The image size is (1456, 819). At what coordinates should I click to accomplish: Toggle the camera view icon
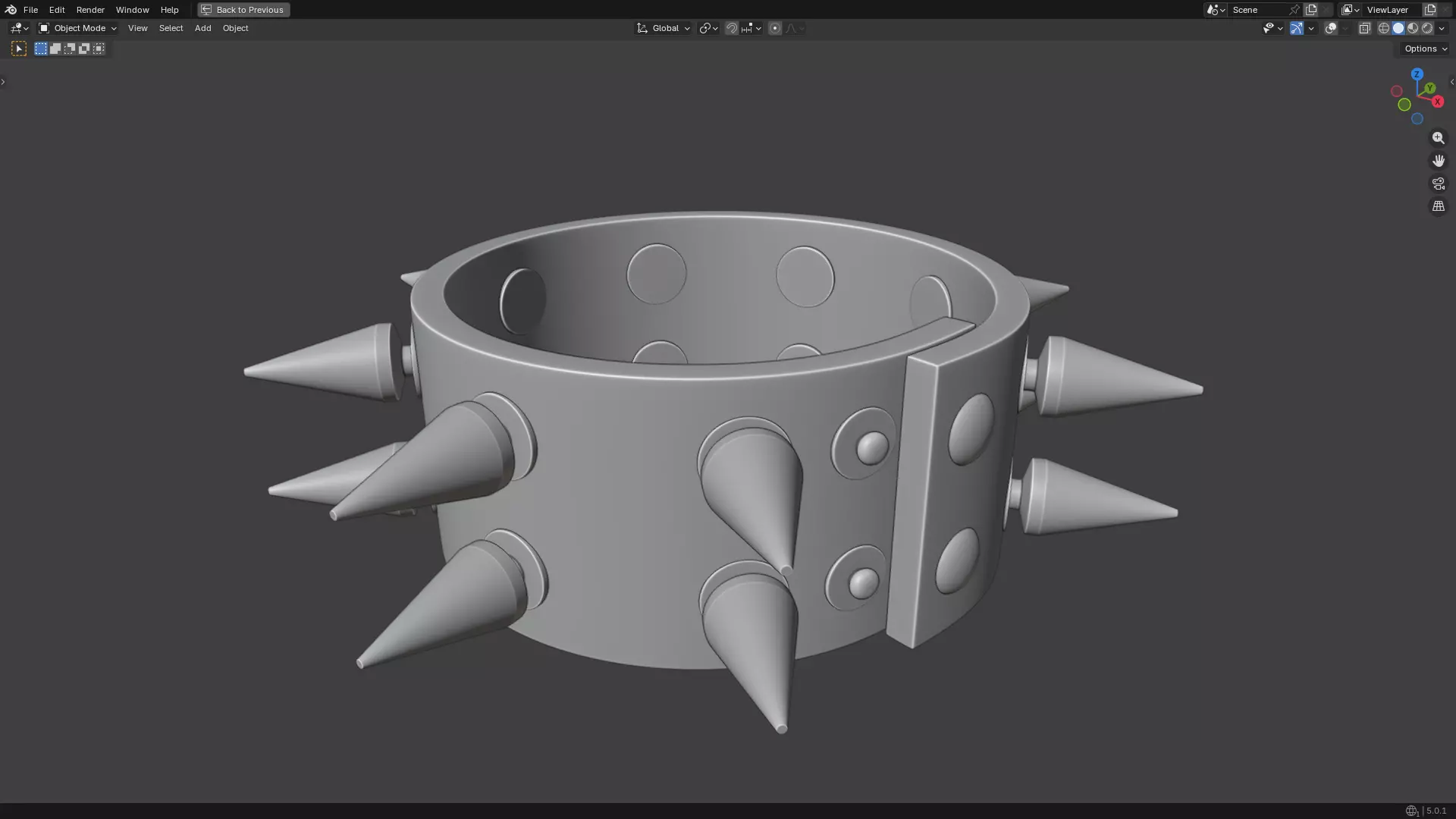1438,184
